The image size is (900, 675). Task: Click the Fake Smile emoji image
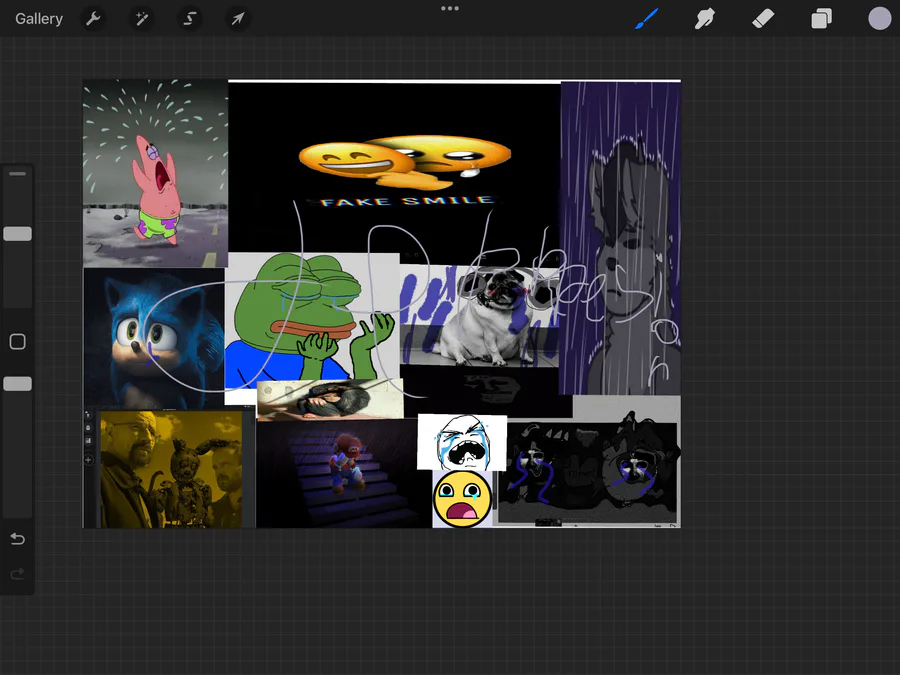coord(394,168)
